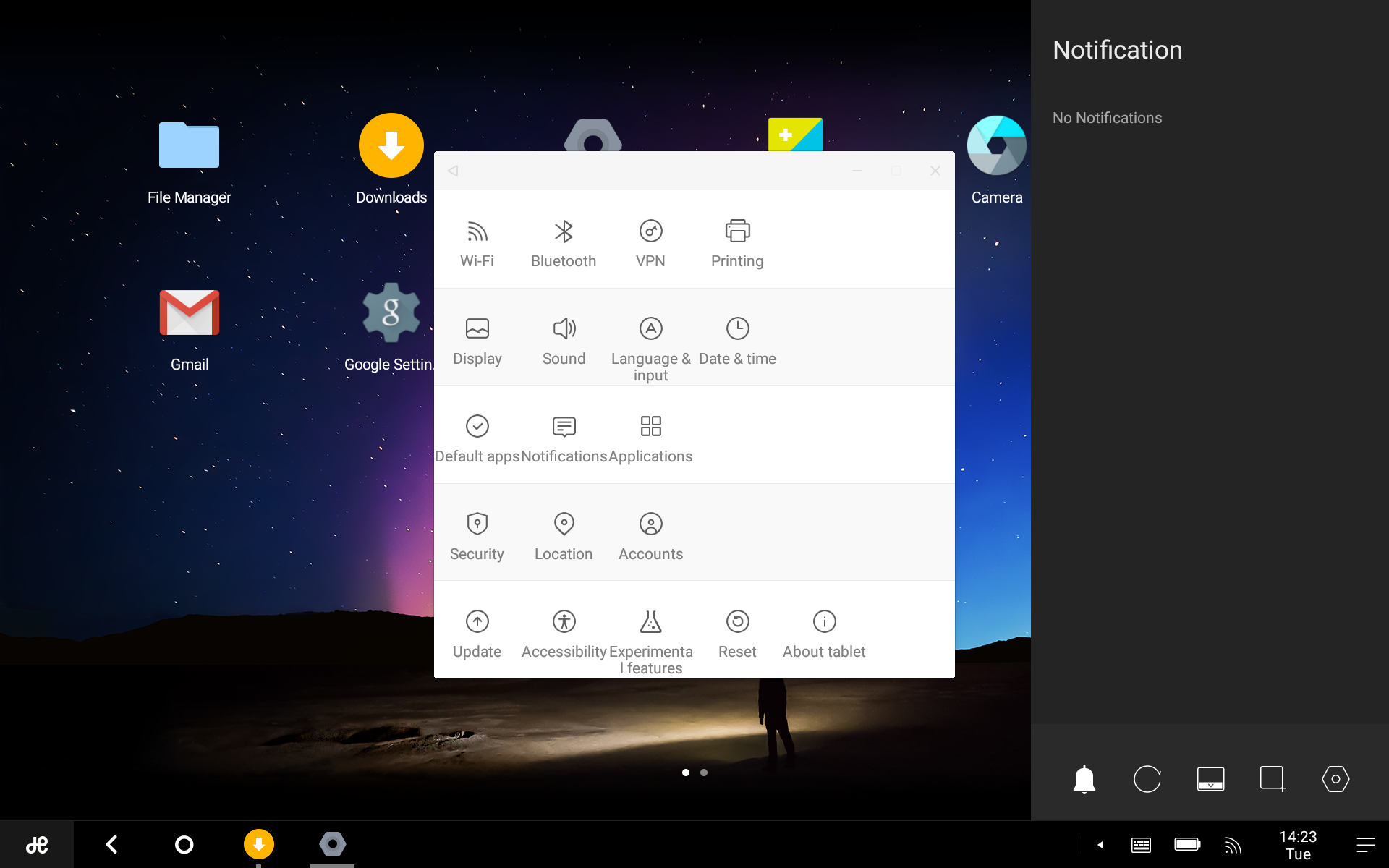Toggle auto-rotate icon in notification panel

(1147, 779)
